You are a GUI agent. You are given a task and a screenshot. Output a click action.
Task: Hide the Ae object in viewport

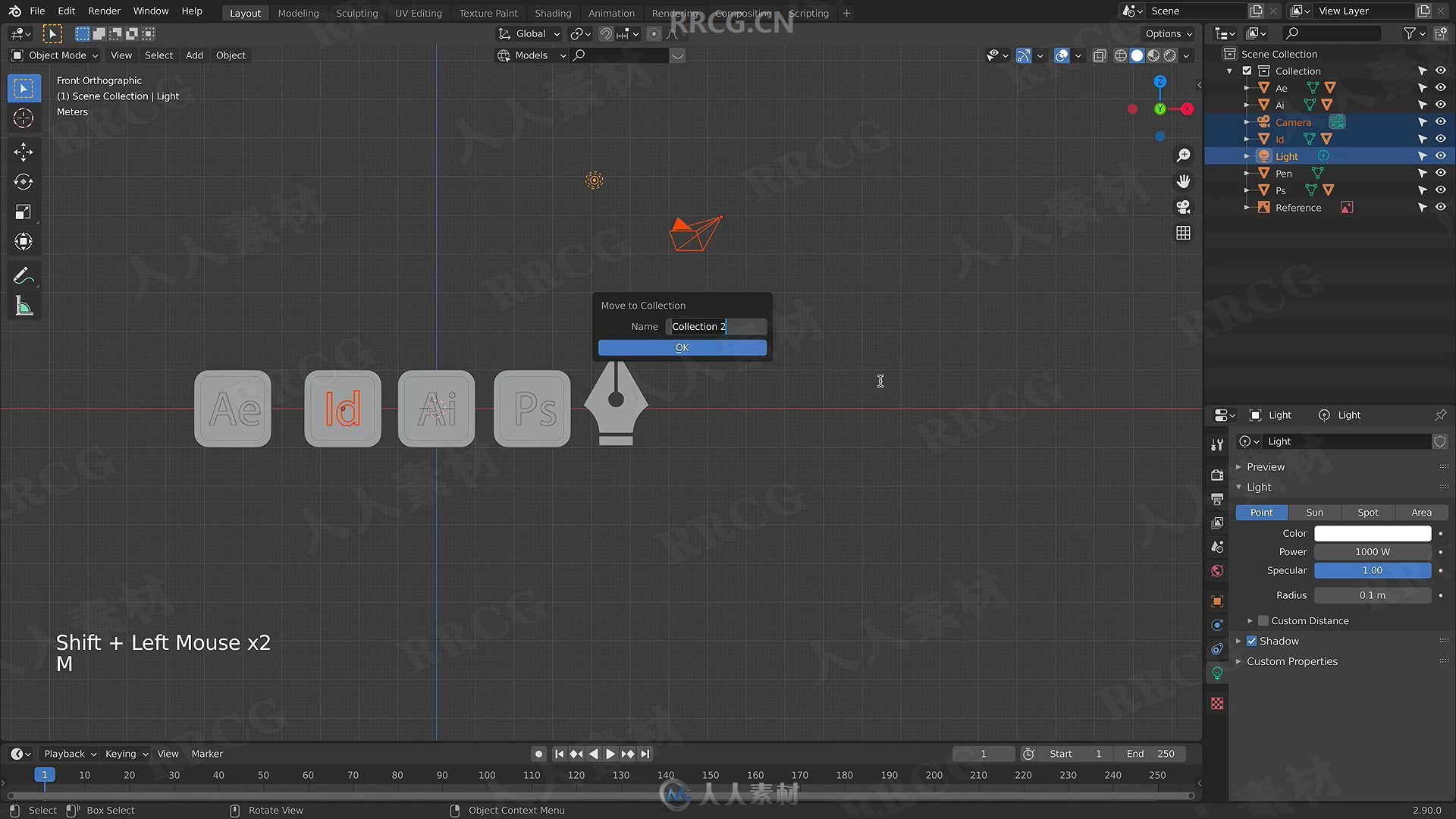coord(1440,88)
